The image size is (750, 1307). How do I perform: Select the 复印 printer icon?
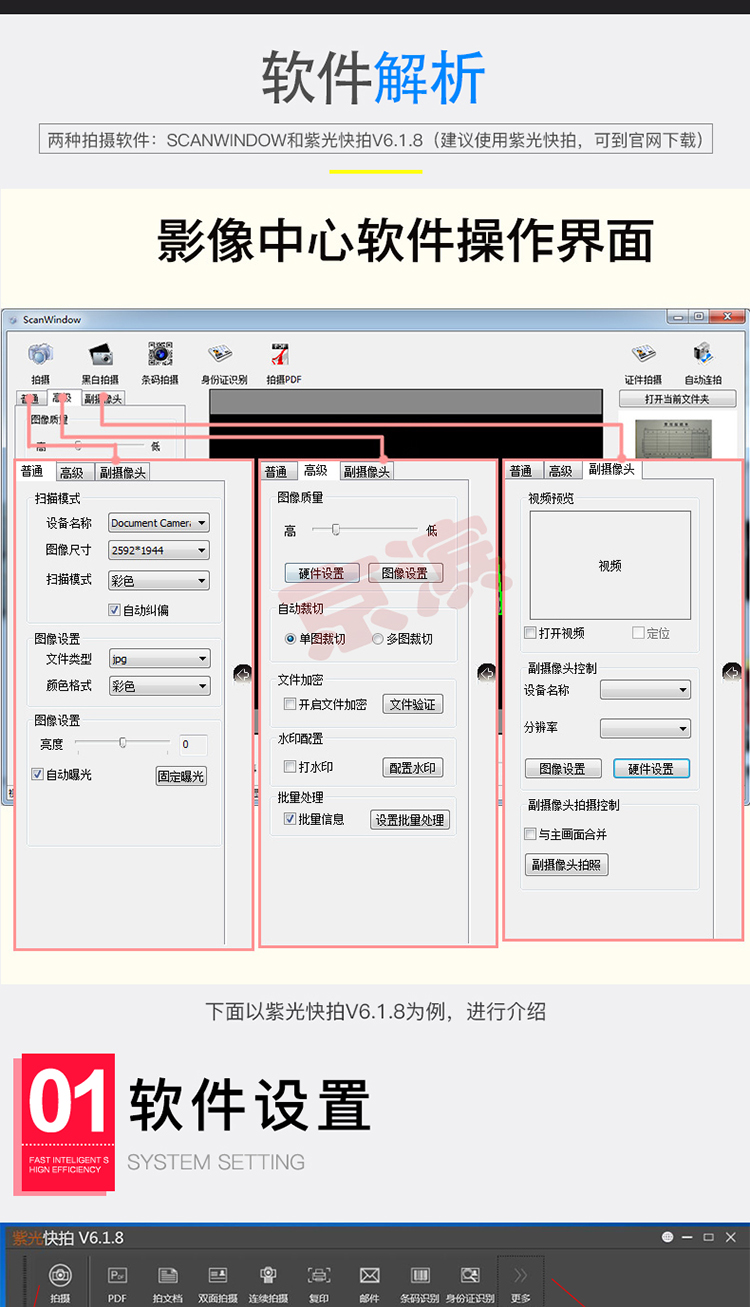[319, 1276]
